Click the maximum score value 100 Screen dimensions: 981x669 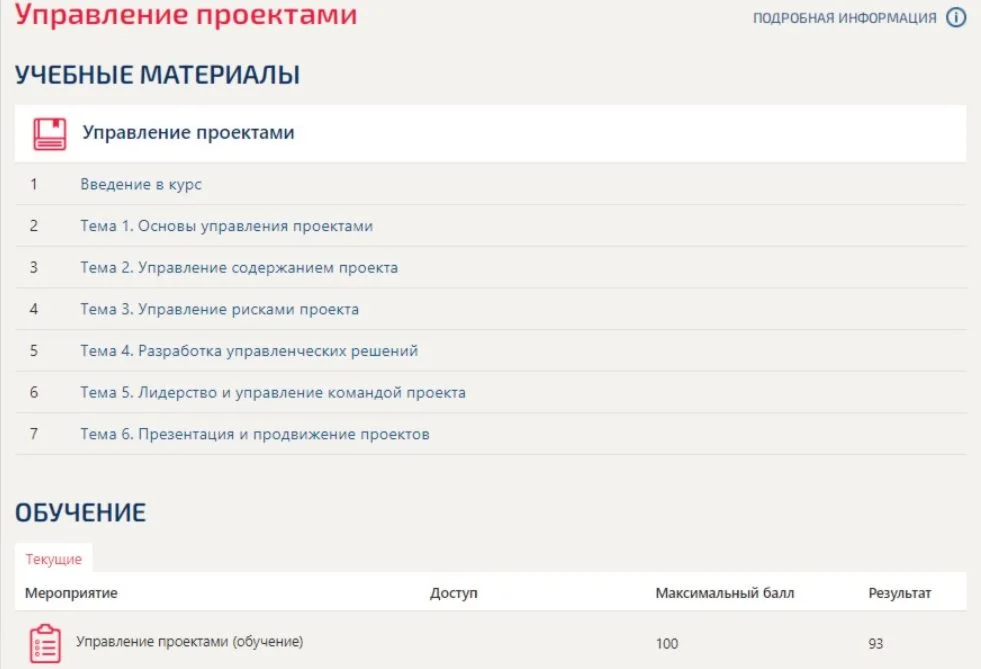pyautogui.click(x=667, y=643)
